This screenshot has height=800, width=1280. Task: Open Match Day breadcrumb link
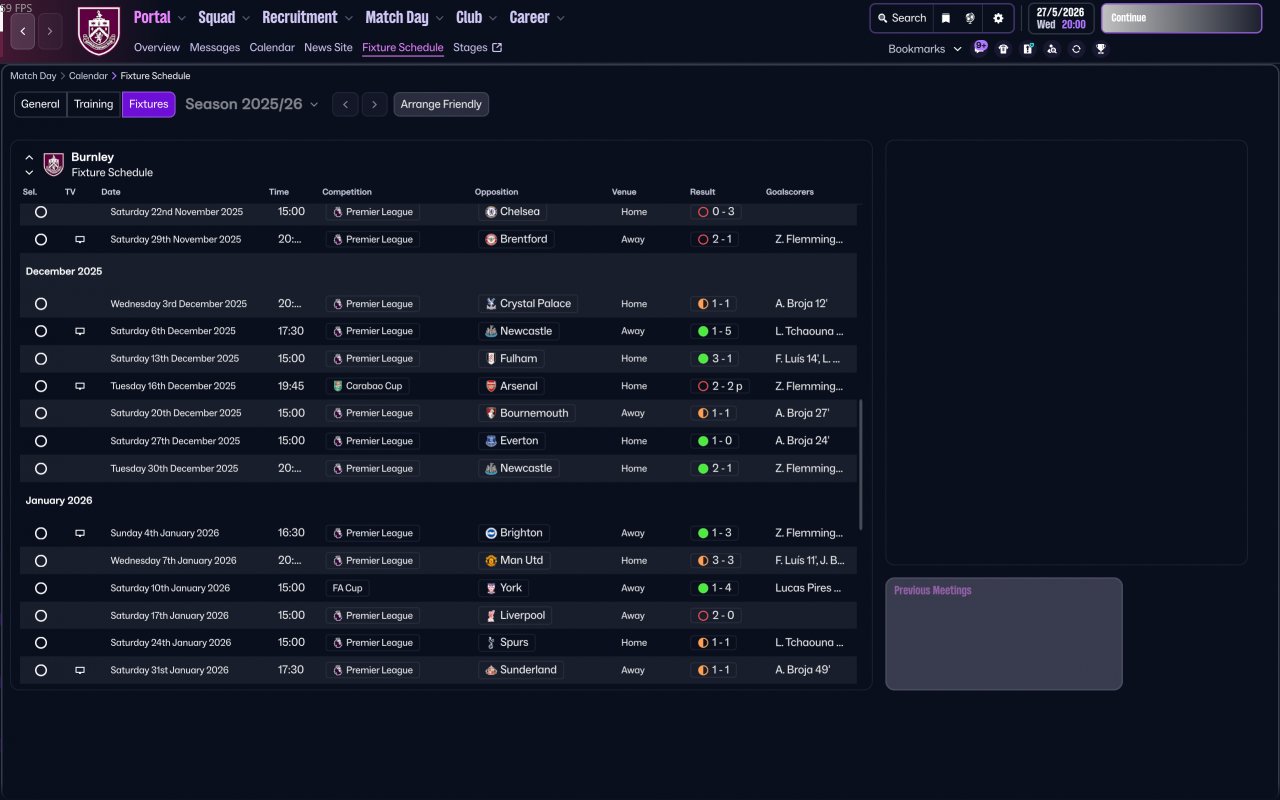[33, 76]
